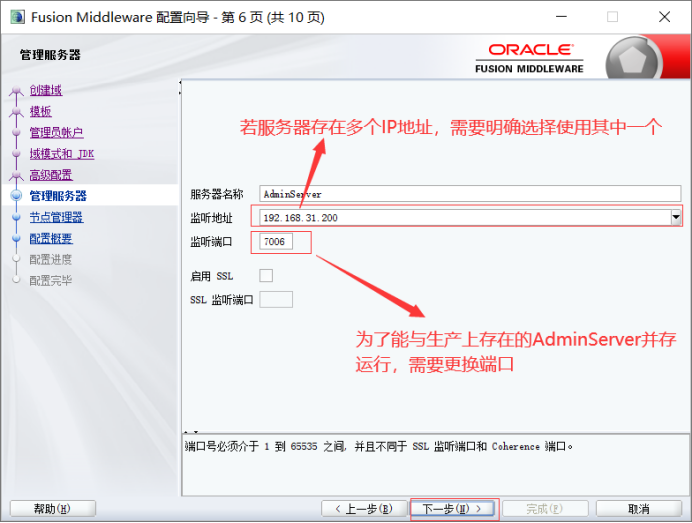Select 域模式和 JDK step

pyautogui.click(x=61, y=154)
